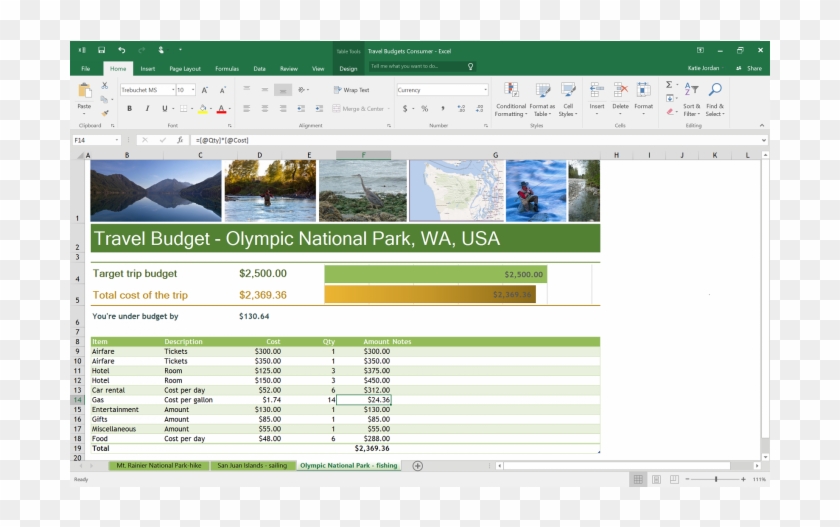Click in the formula bar
Image resolution: width=840 pixels, height=527 pixels.
[x=474, y=140]
